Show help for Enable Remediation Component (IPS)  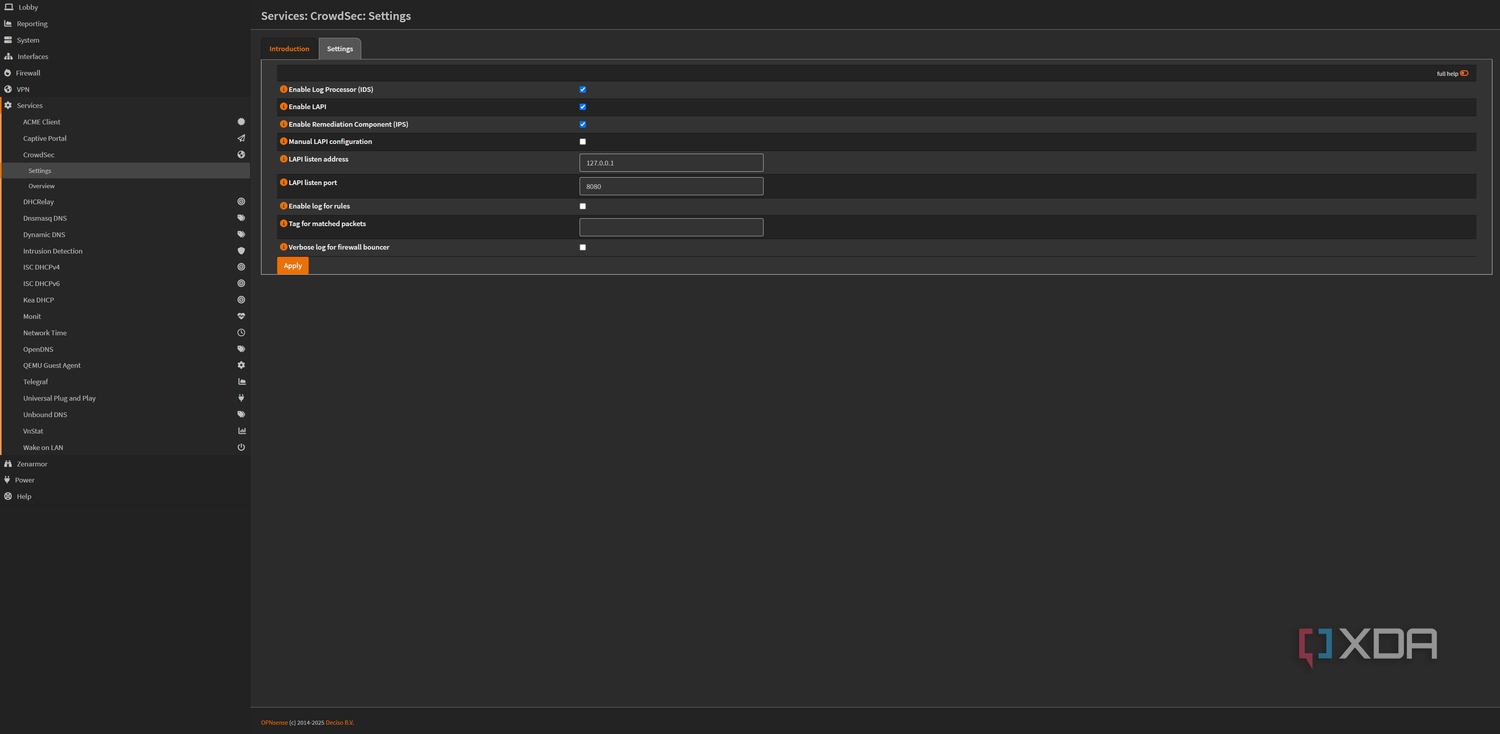284,124
